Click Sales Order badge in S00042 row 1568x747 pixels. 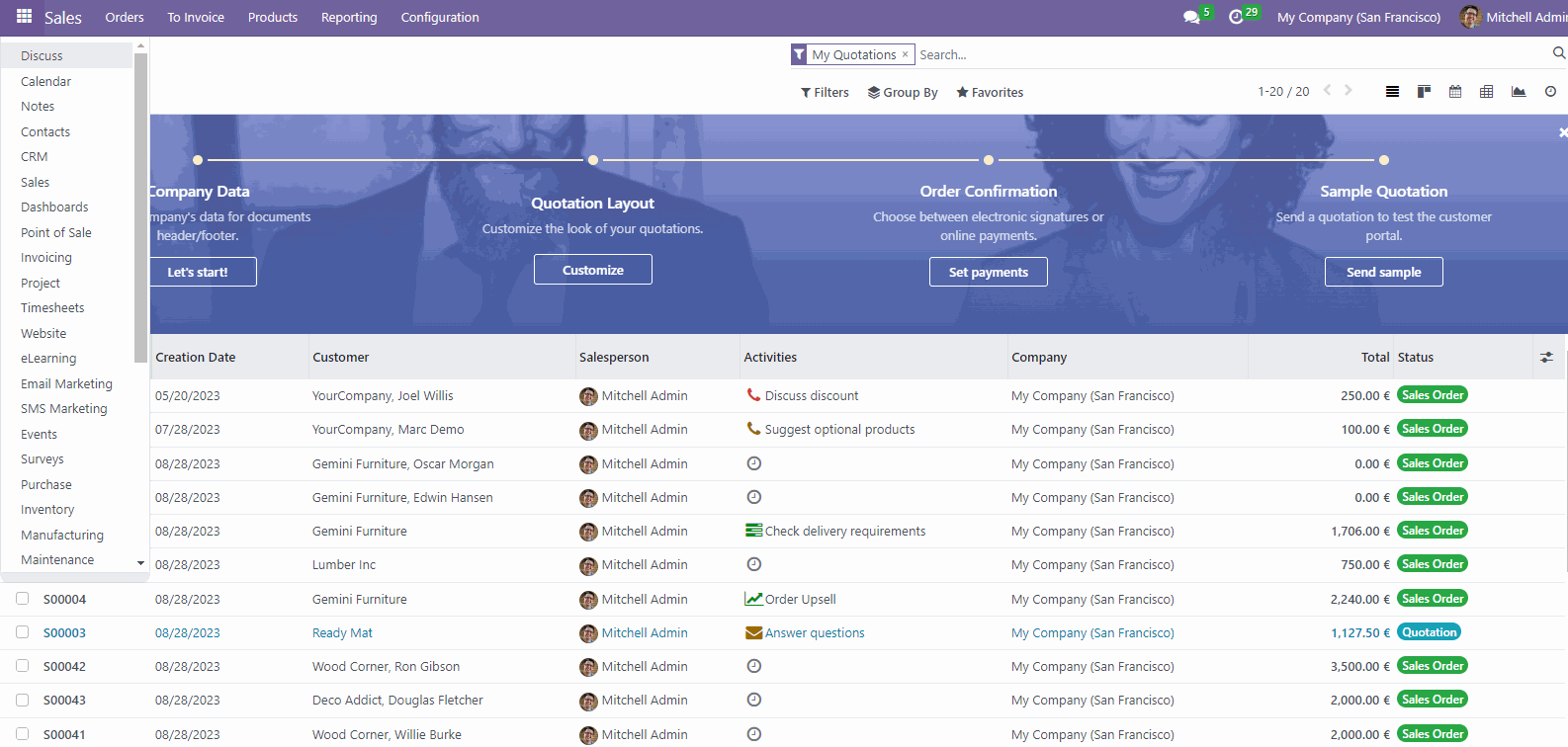pyautogui.click(x=1433, y=666)
